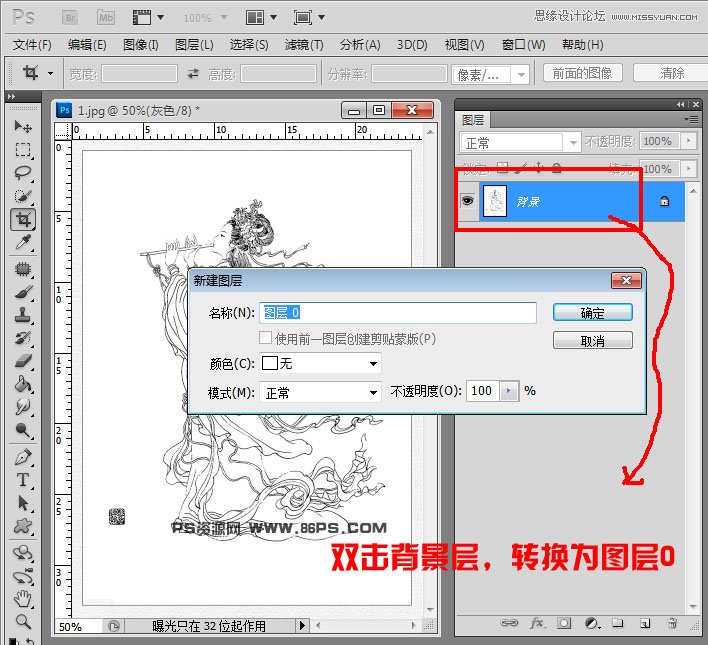
Task: Open the 窗口(W) menu
Action: pos(523,45)
